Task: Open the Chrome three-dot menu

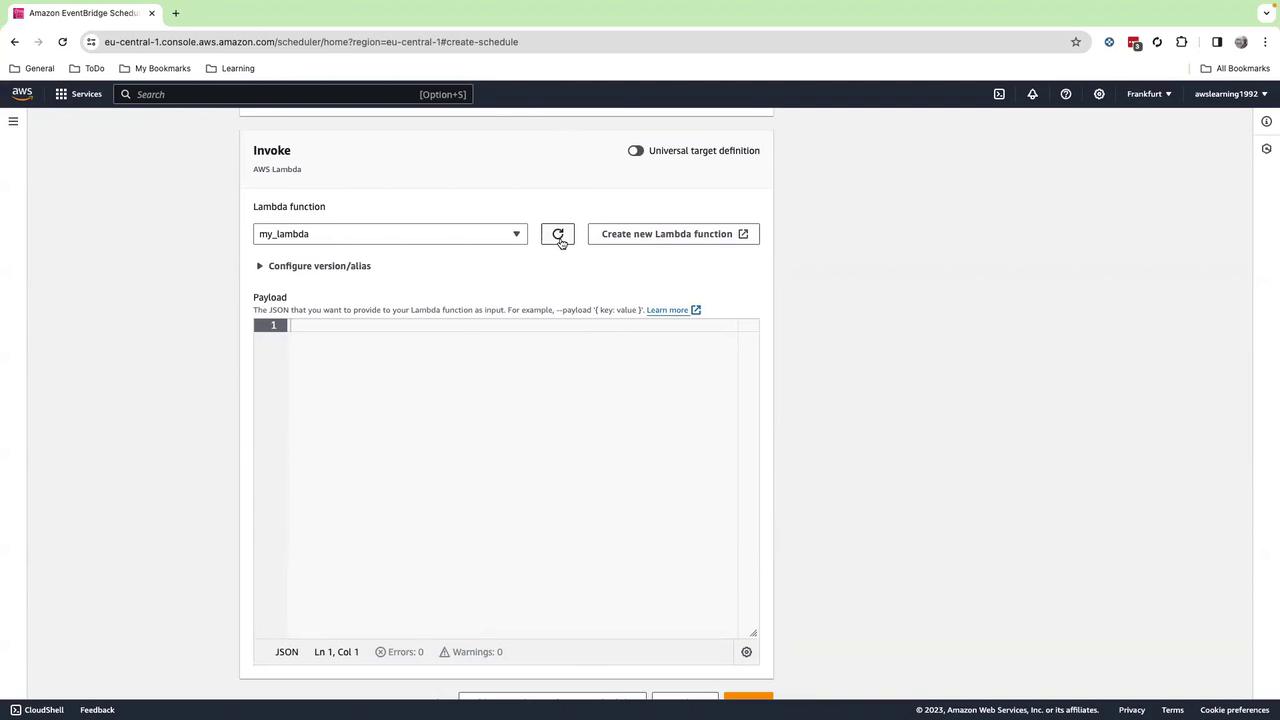Action: coord(1265,42)
